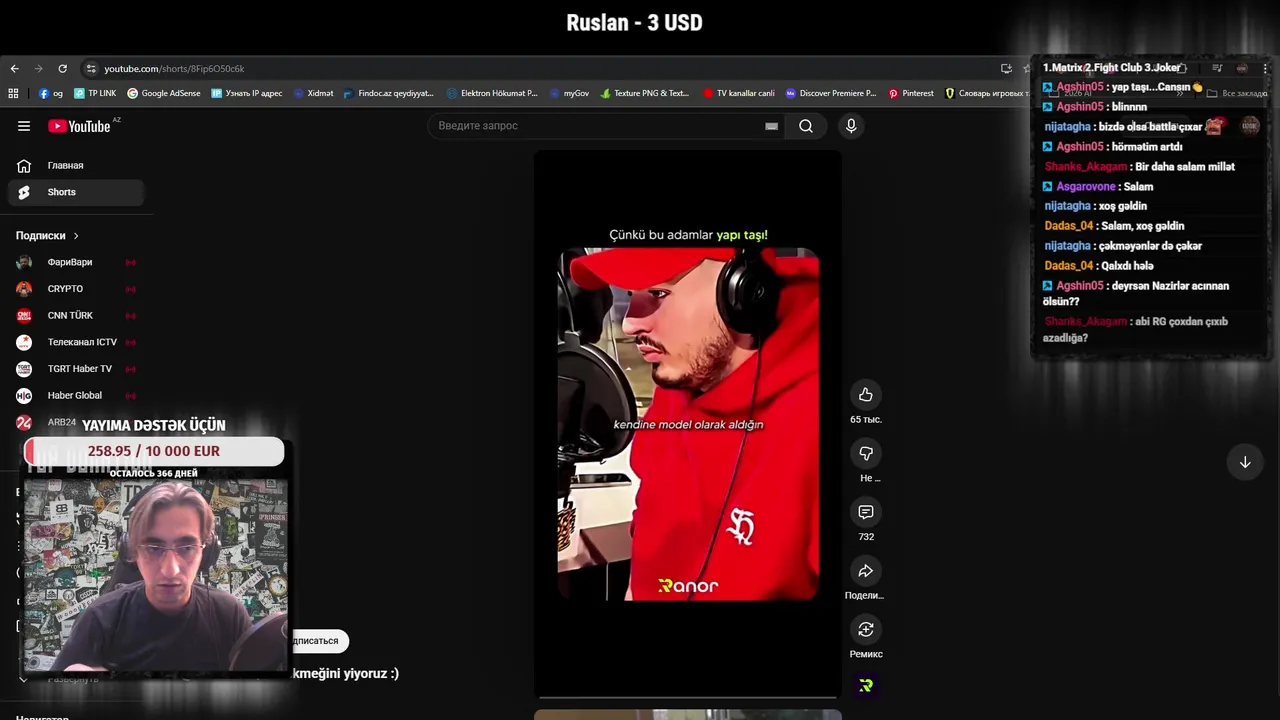Click the Haber Global channel avatar
Screen dimensions: 1280x720
(24, 395)
